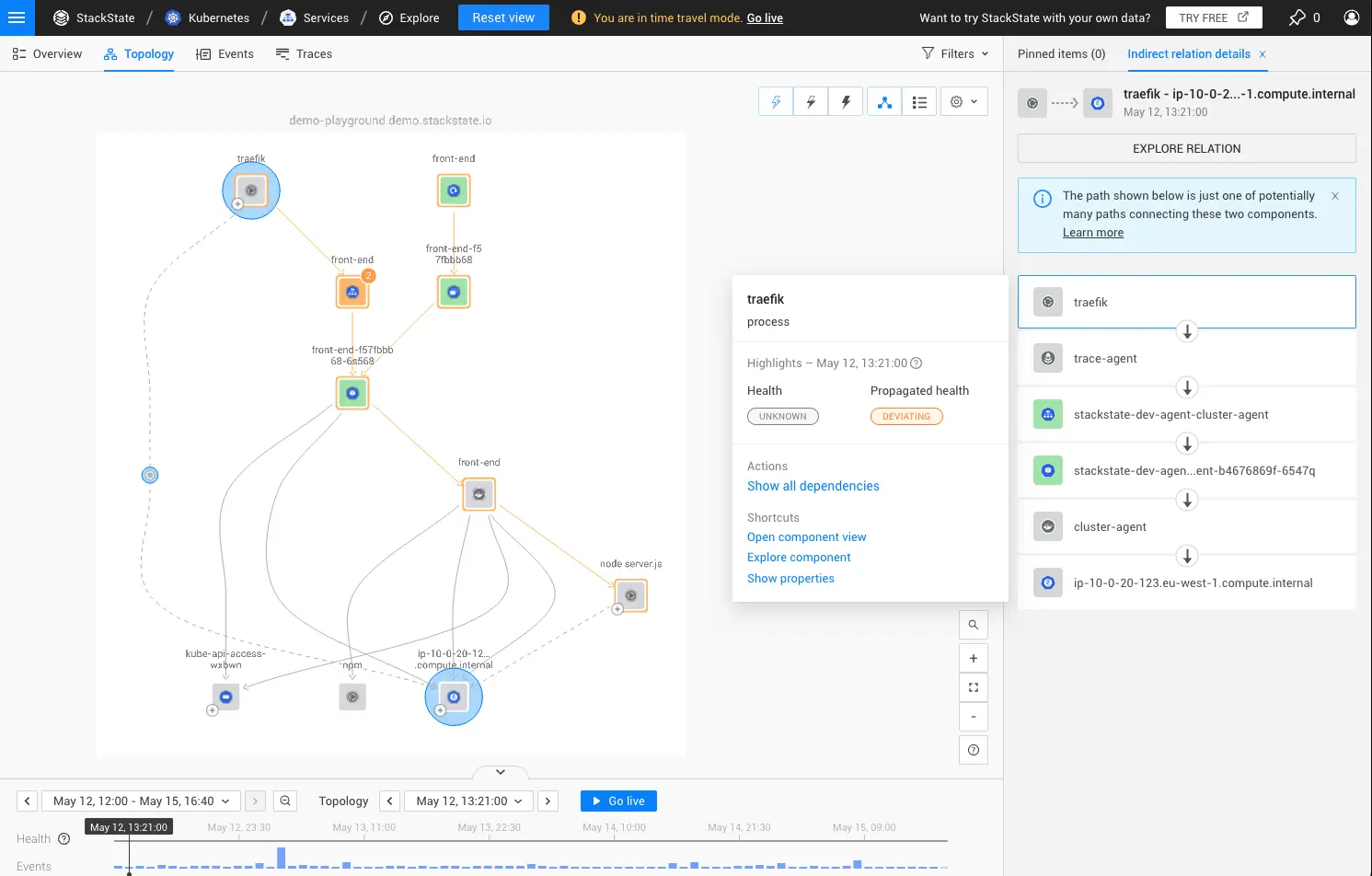Open the user account profile icon

[x=1351, y=17]
